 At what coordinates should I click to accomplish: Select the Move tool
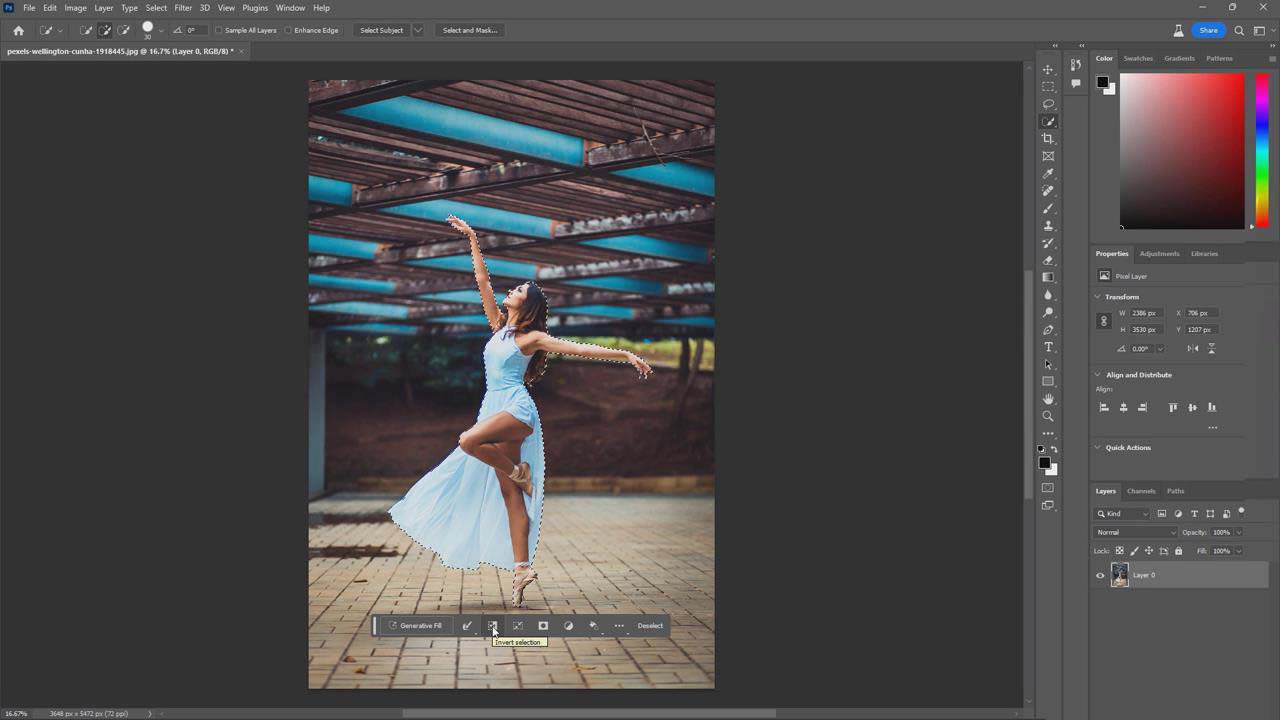tap(1048, 70)
